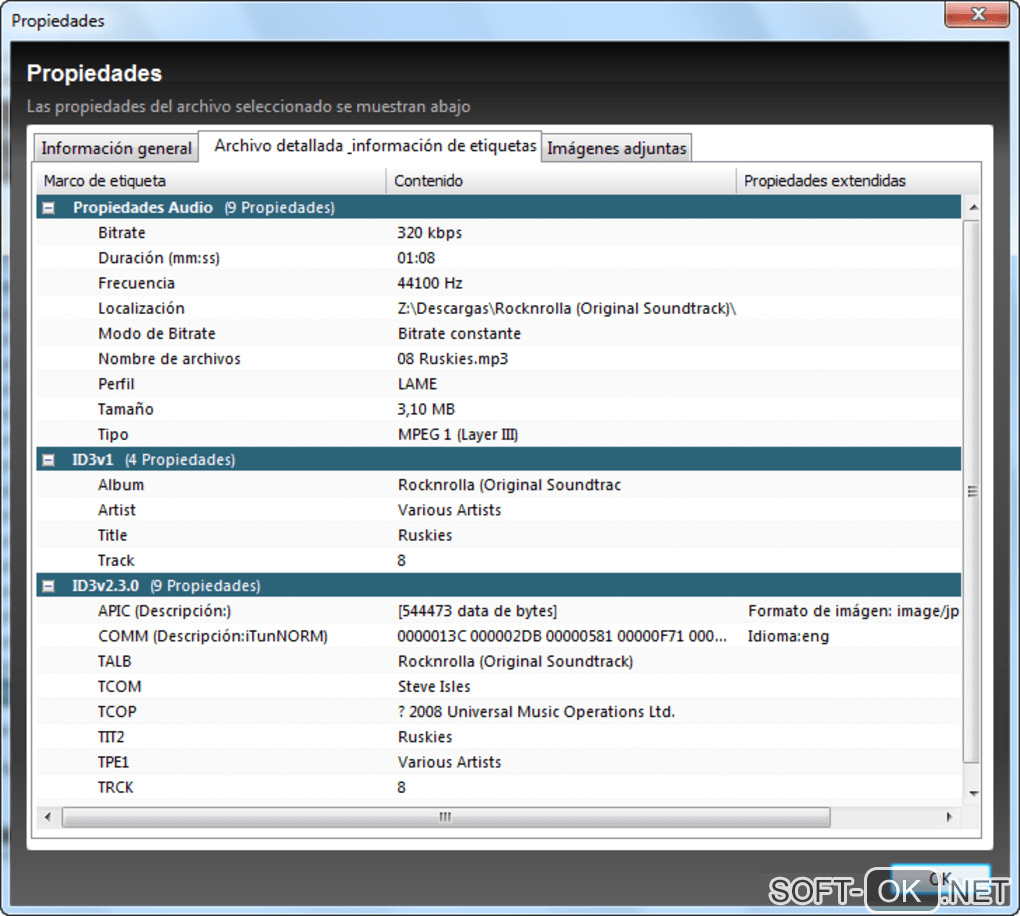Viewport: 1020px width, 916px height.
Task: Open the Imágenes adjuntas tab
Action: coord(616,148)
